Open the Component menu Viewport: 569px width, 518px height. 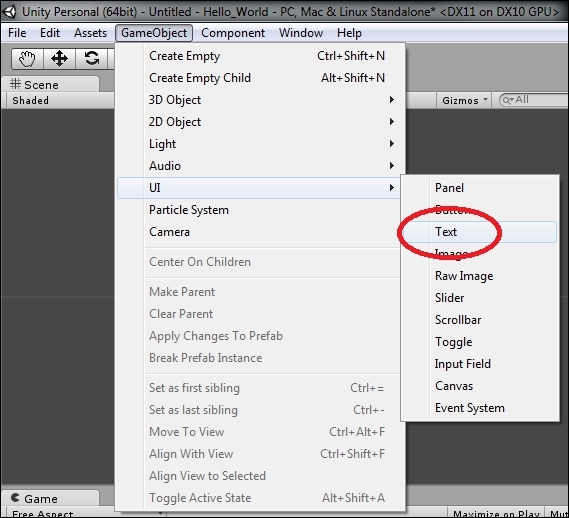[x=233, y=33]
